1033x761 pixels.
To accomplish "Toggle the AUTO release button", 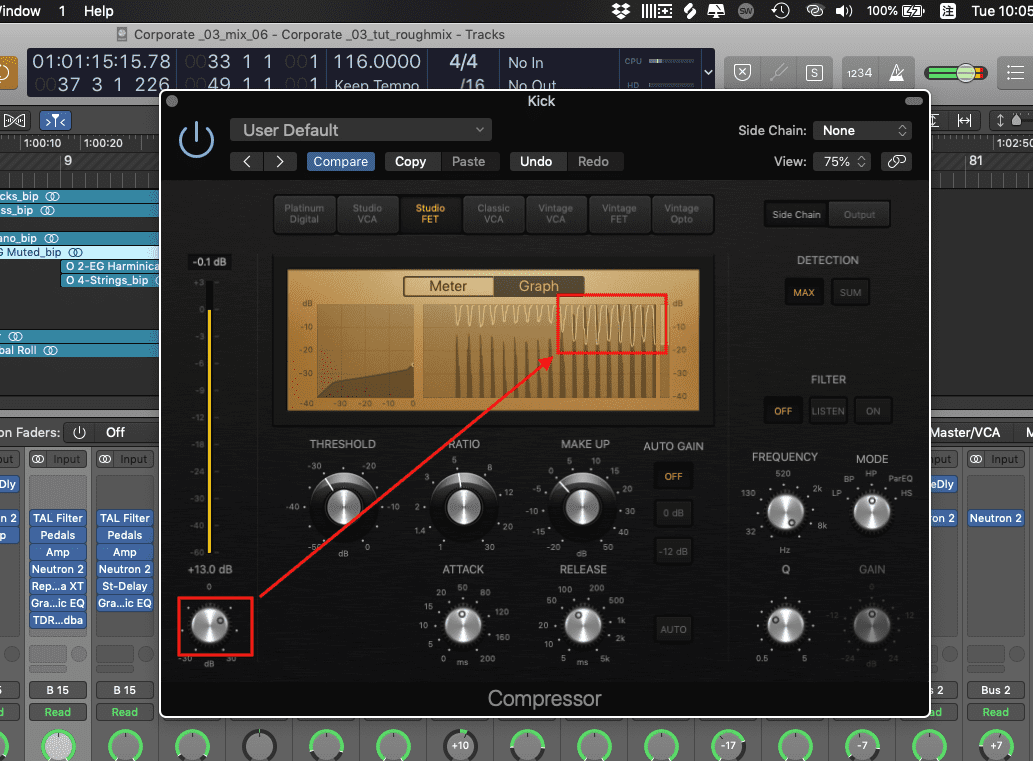I will (x=673, y=629).
